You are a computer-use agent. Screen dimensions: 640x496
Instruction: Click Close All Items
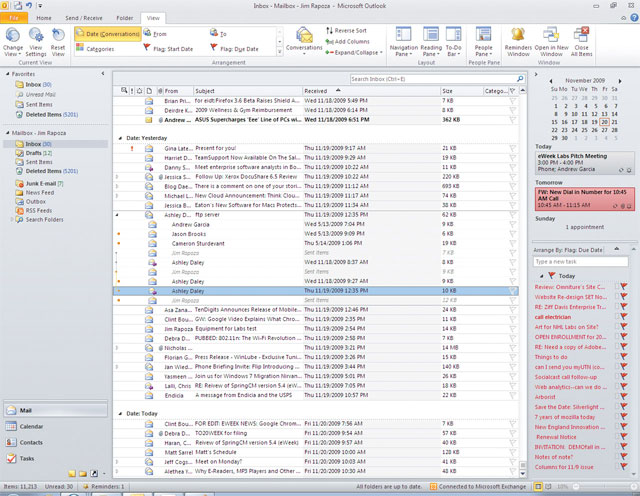(x=581, y=42)
